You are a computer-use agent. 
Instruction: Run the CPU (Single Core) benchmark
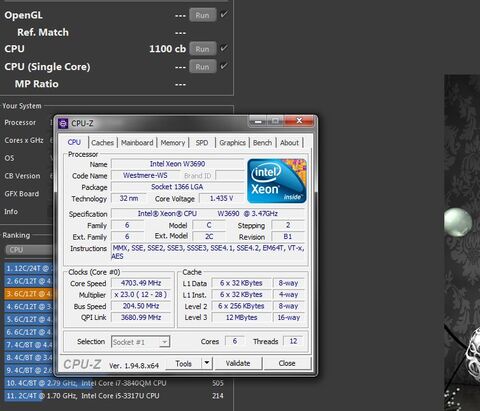pyautogui.click(x=203, y=67)
